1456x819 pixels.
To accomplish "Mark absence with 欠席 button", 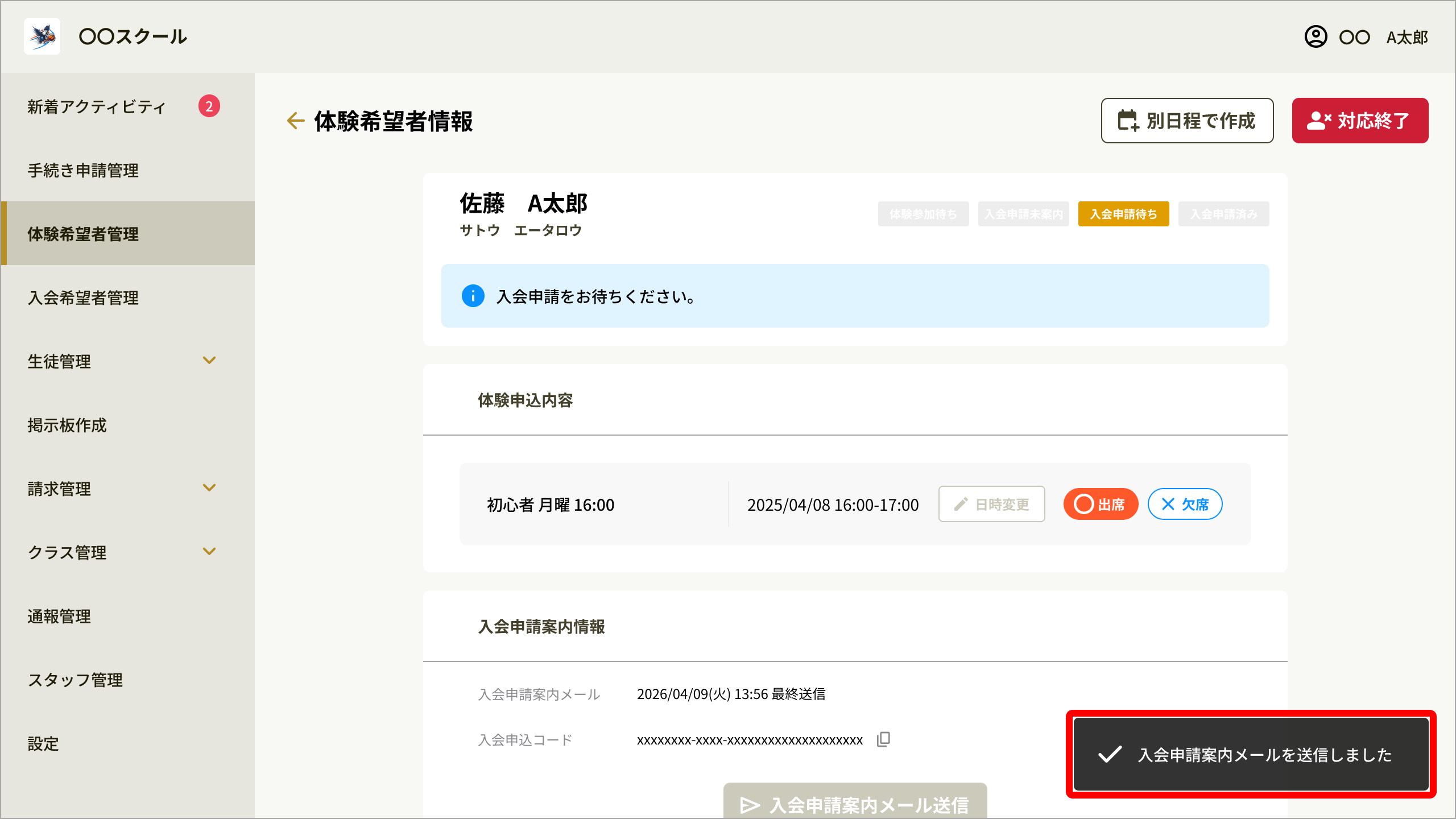I will pyautogui.click(x=1185, y=504).
